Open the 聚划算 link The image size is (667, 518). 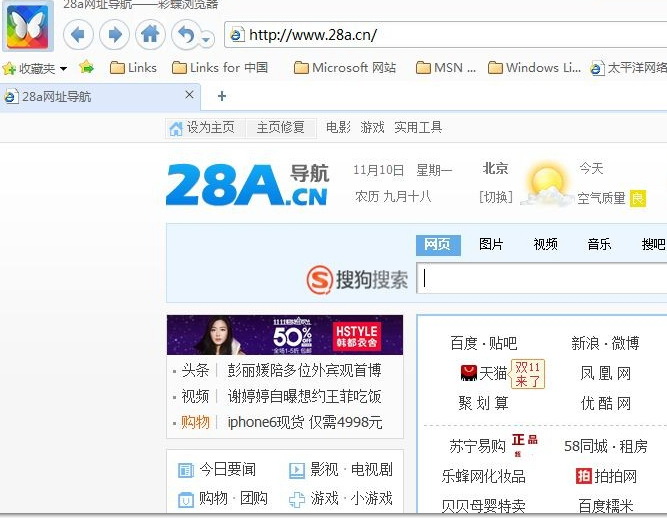coord(484,403)
